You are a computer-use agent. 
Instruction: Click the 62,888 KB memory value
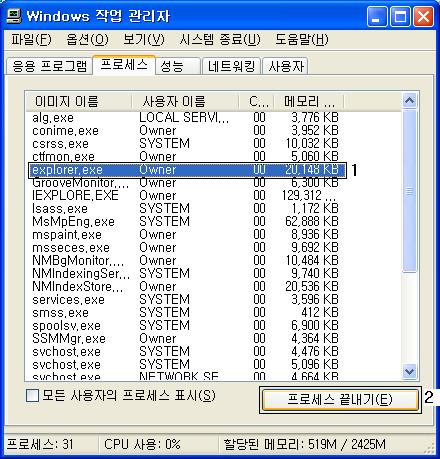[312, 222]
